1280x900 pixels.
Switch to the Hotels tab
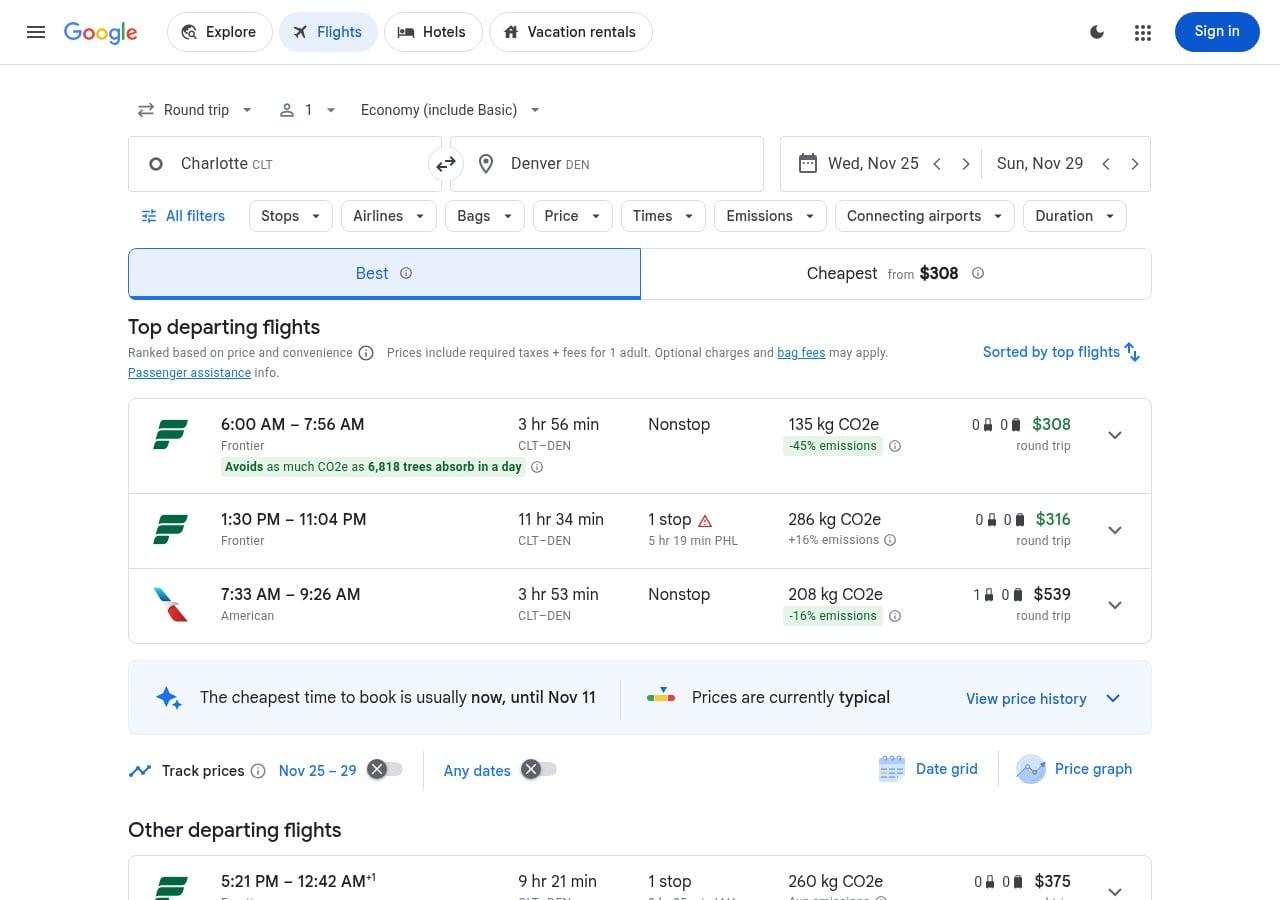433,32
